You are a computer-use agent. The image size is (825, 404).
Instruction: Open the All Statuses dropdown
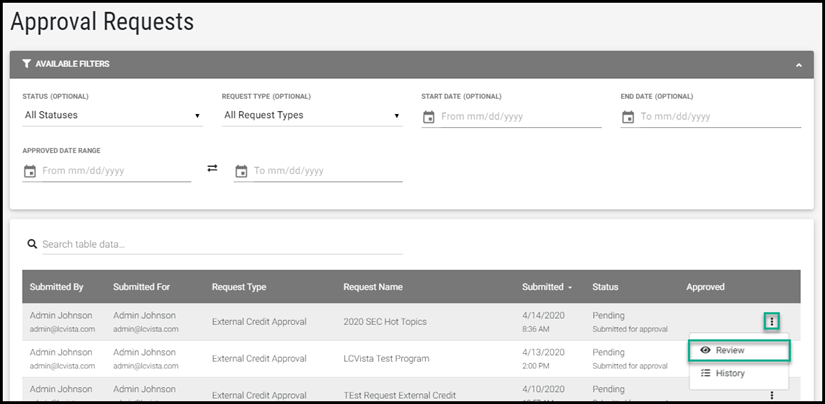pyautogui.click(x=112, y=116)
